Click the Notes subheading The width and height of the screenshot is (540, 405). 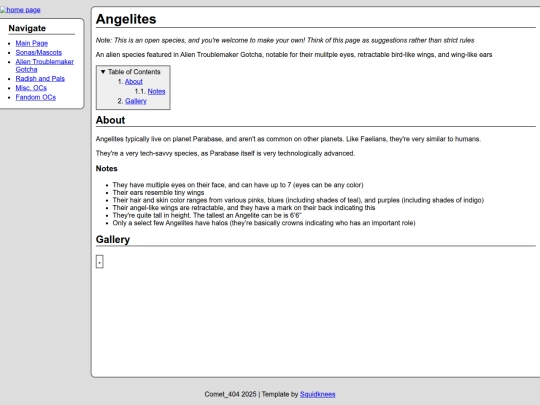click(106, 168)
